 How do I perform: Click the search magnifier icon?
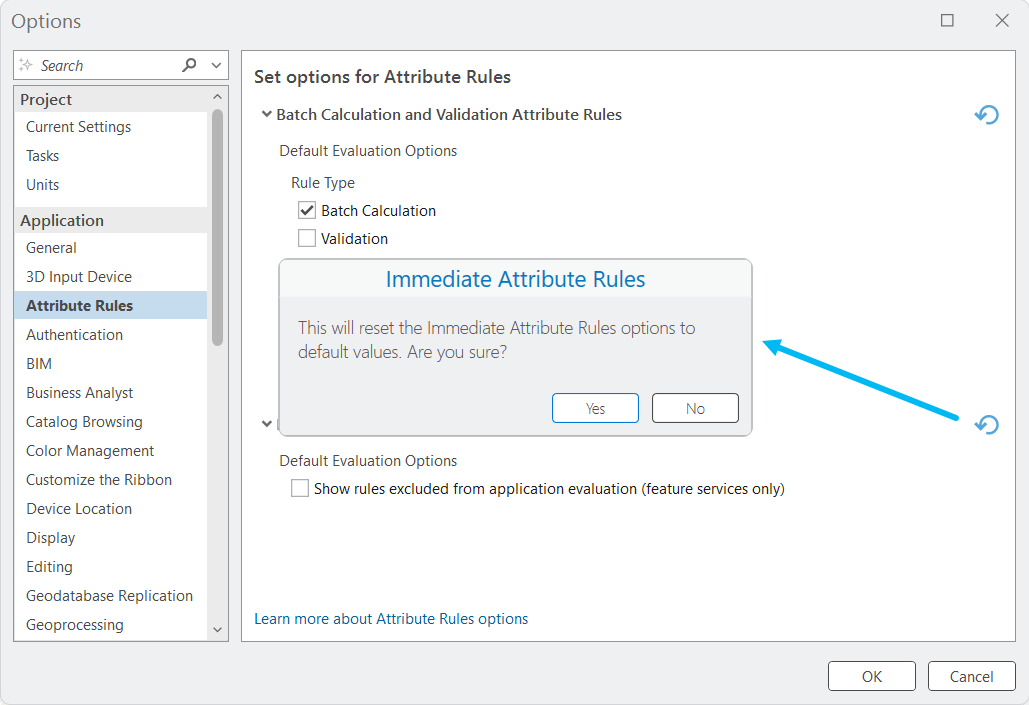pyautogui.click(x=189, y=64)
